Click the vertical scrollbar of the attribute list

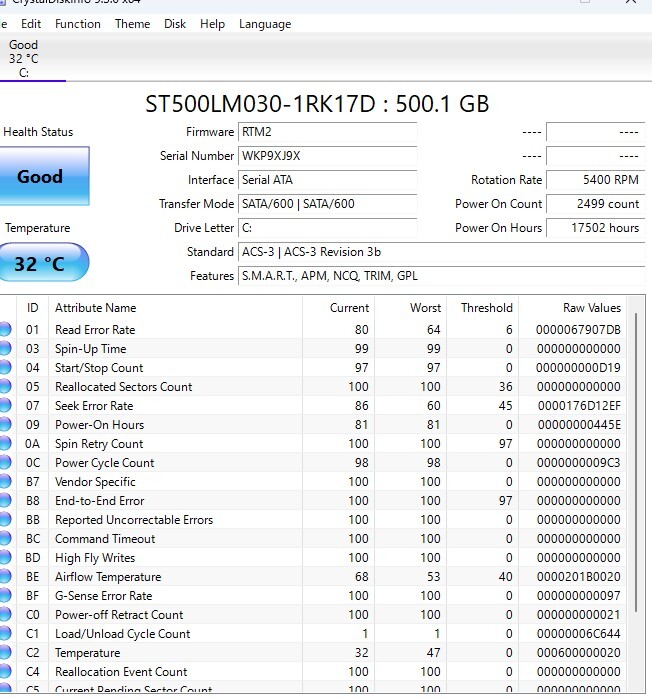coord(637,500)
